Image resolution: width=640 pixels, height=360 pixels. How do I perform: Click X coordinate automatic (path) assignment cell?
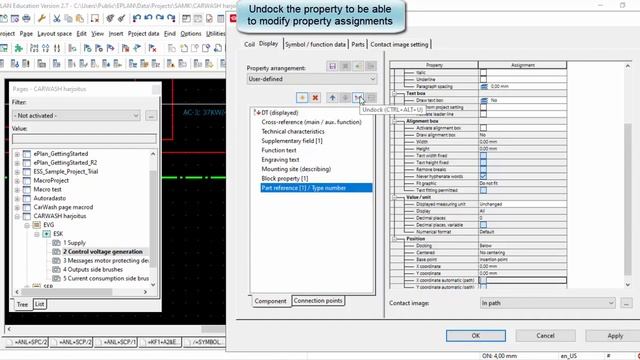pyautogui.click(x=522, y=280)
